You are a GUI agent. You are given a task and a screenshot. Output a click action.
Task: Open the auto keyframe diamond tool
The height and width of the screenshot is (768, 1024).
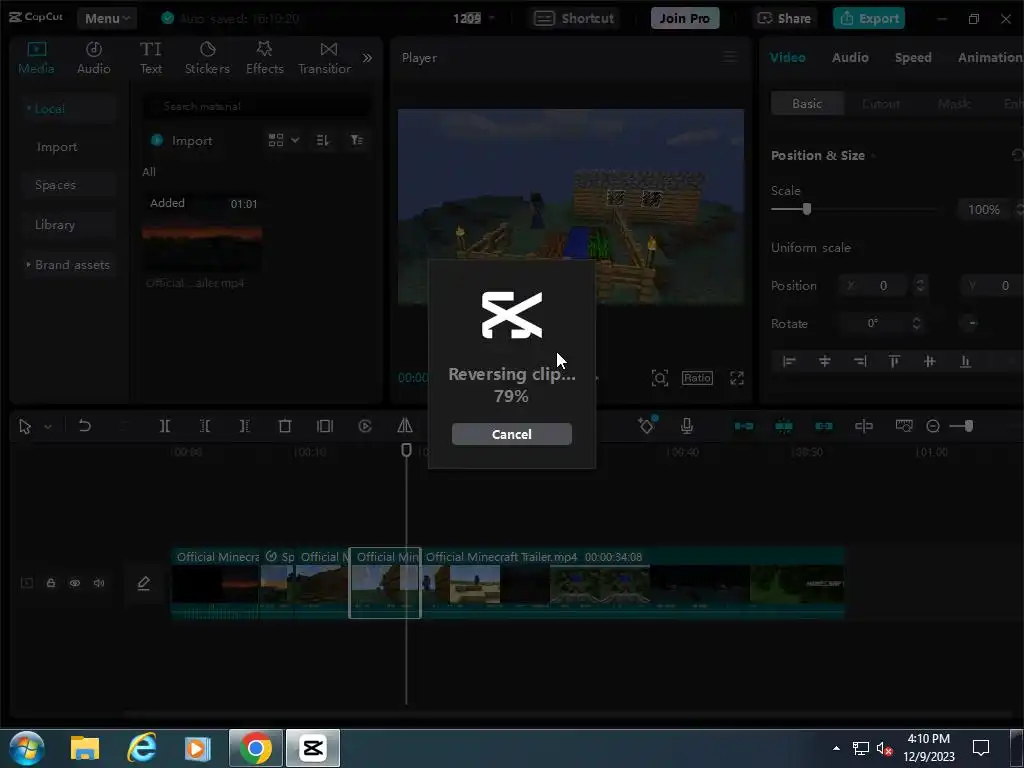(x=647, y=425)
